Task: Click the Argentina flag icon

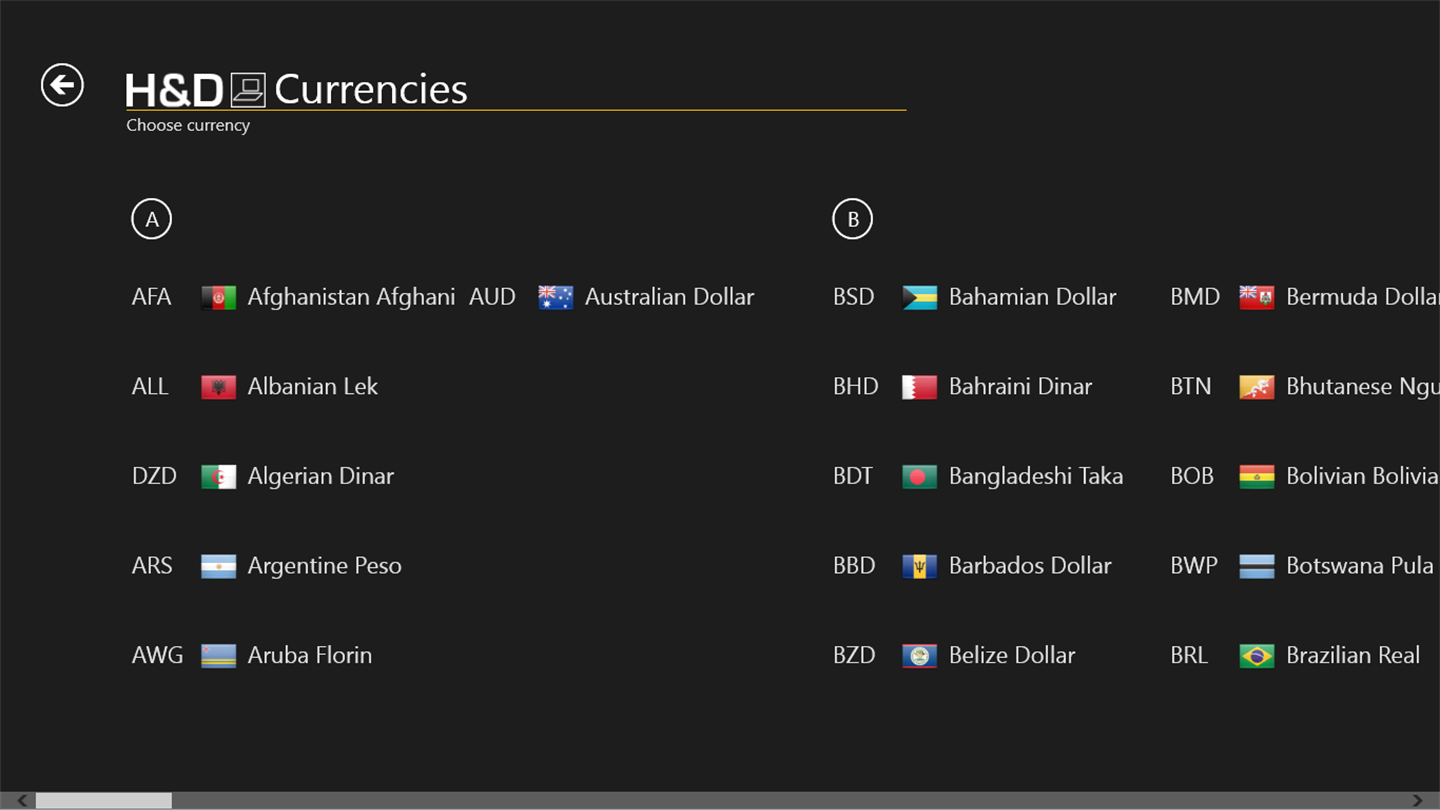Action: pos(218,566)
